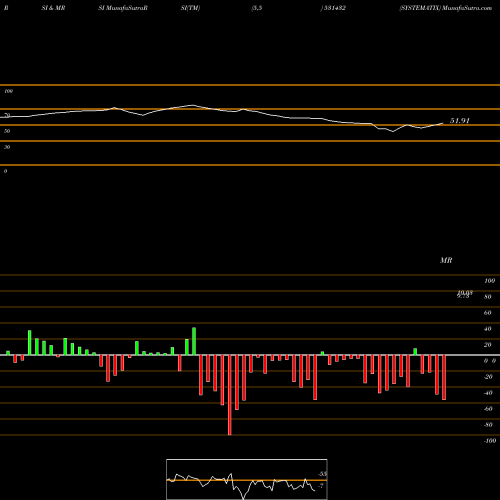This screenshot has height=500, width=500.
Task: Click the tallest red histogram bar reaching -100
Action: pyautogui.click(x=230, y=395)
